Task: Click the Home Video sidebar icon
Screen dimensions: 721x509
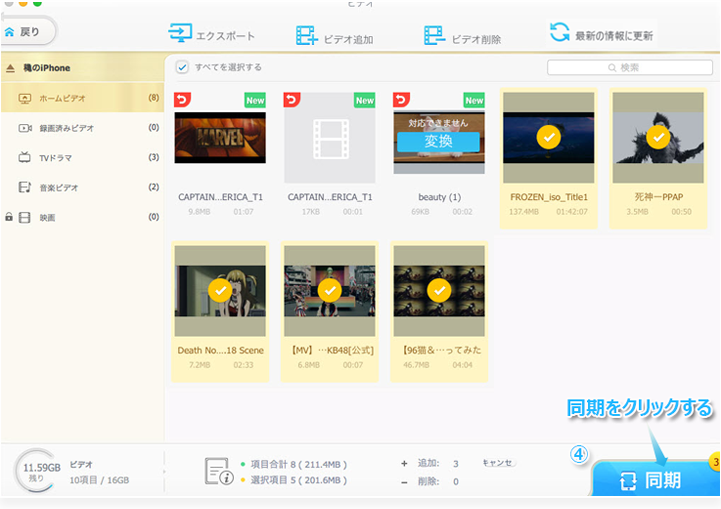Action: click(x=24, y=98)
